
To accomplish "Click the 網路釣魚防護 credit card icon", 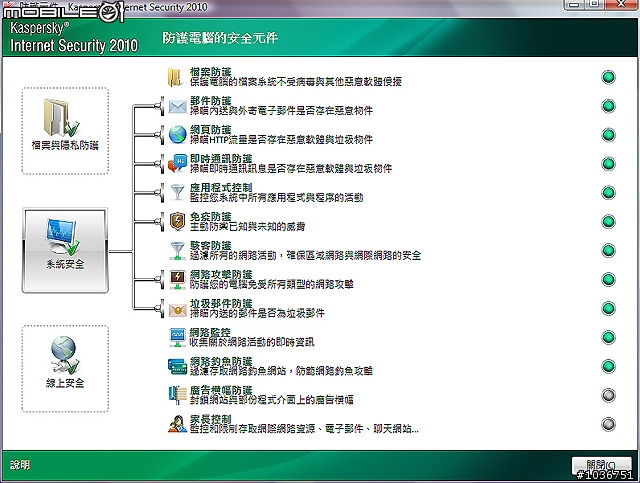I will (177, 366).
